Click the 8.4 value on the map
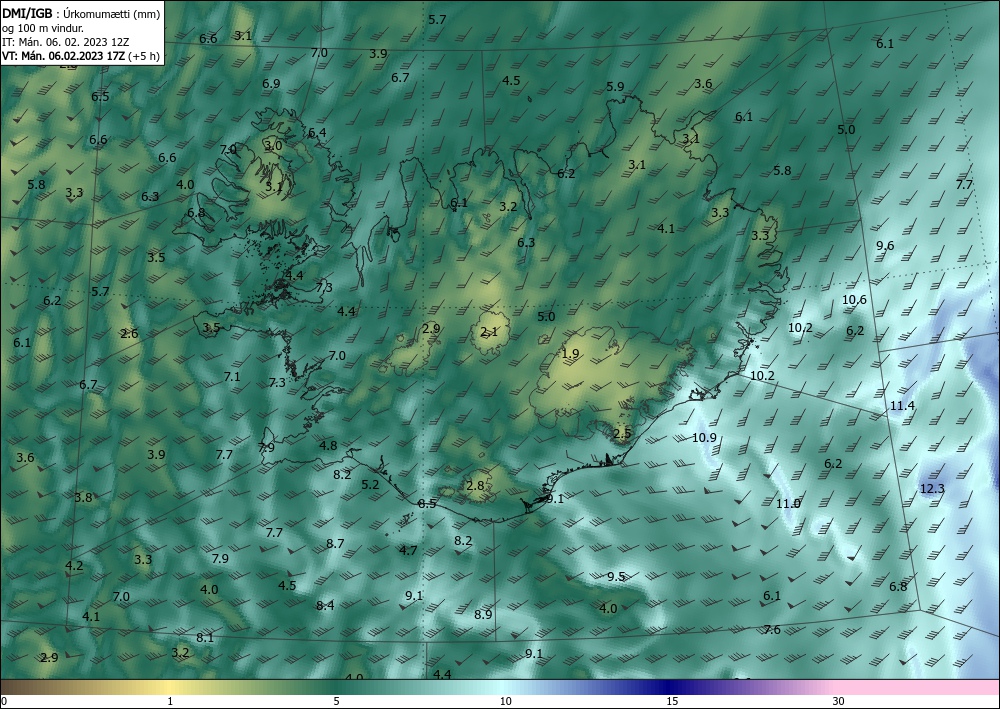Screen dimensions: 1000x709 325,605
